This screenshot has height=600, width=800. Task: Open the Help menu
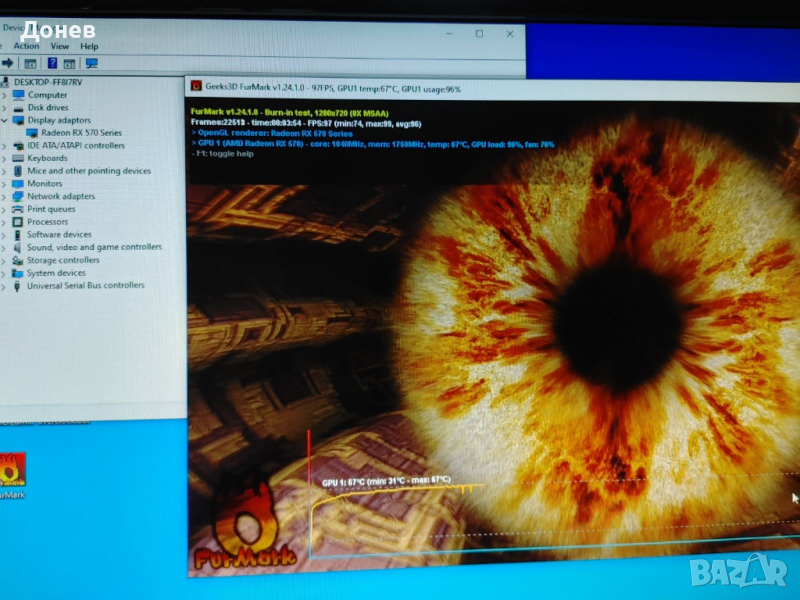click(x=89, y=46)
